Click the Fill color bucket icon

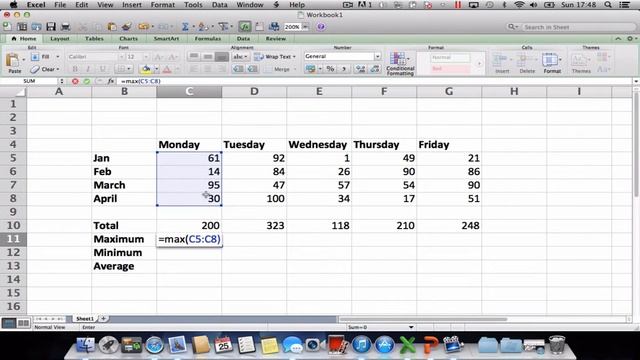tap(146, 69)
